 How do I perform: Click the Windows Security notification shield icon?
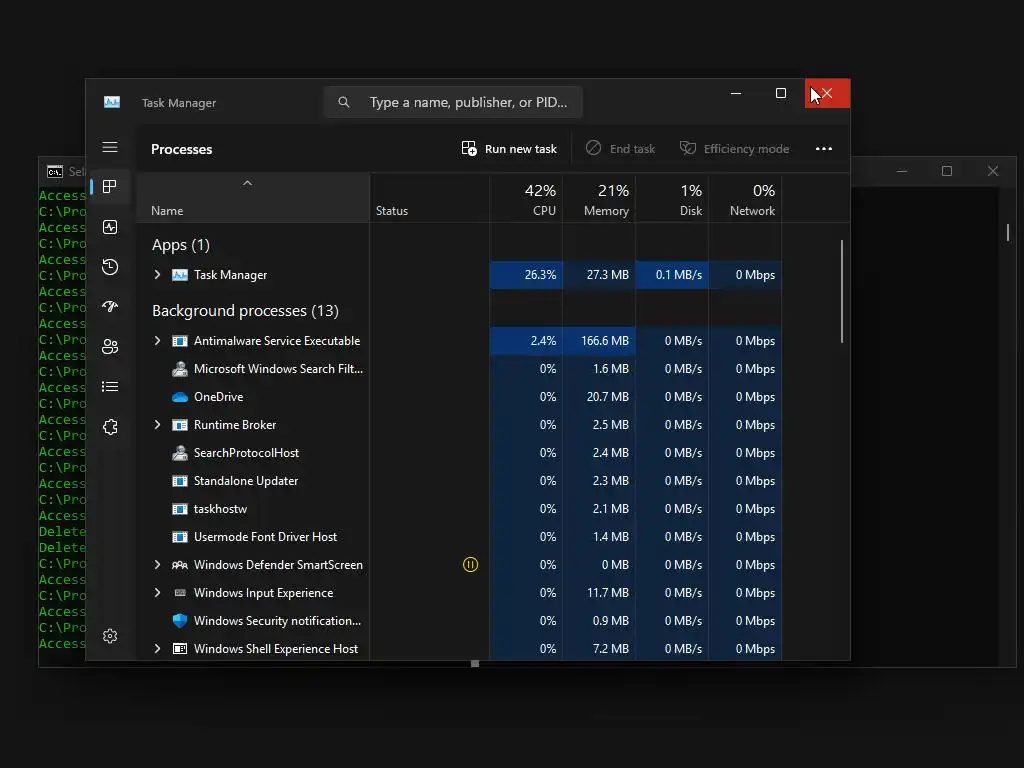tap(180, 620)
